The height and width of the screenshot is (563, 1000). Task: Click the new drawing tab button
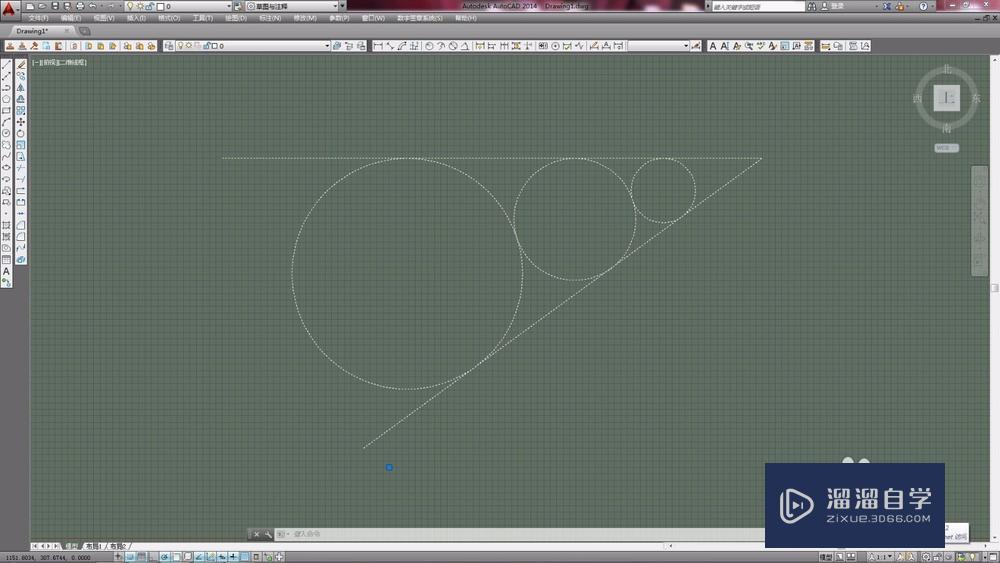[85, 31]
